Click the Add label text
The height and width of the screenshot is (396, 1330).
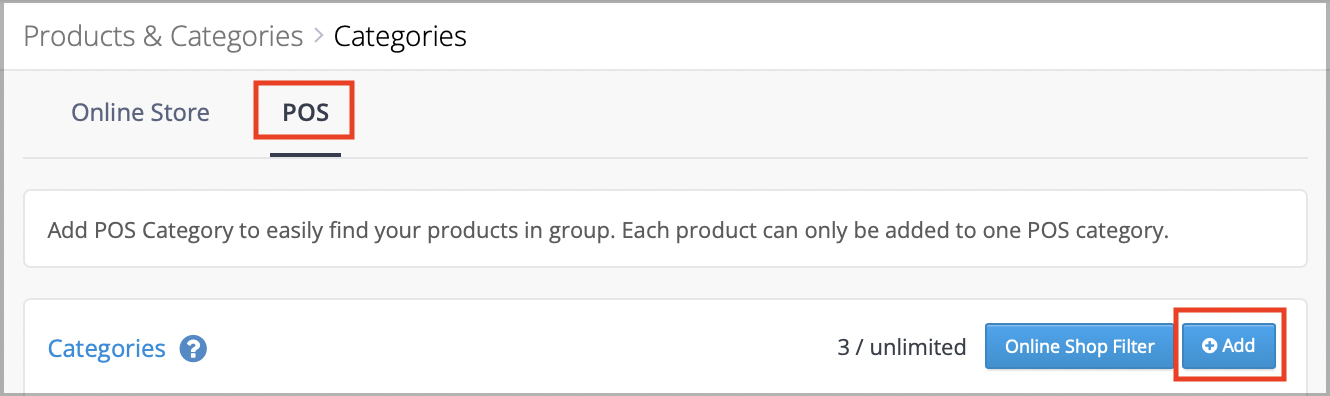pos(1238,346)
